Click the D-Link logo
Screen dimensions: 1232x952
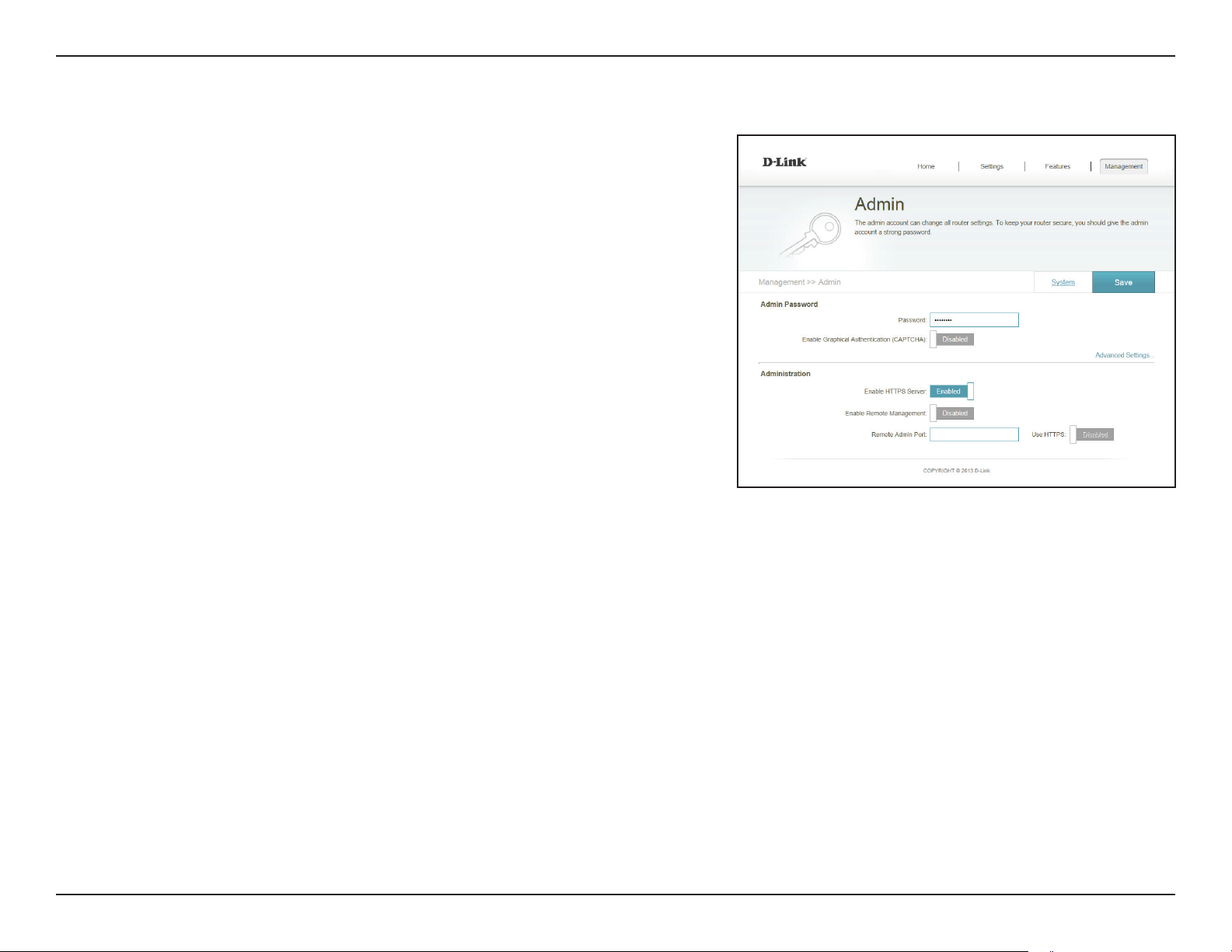(784, 162)
